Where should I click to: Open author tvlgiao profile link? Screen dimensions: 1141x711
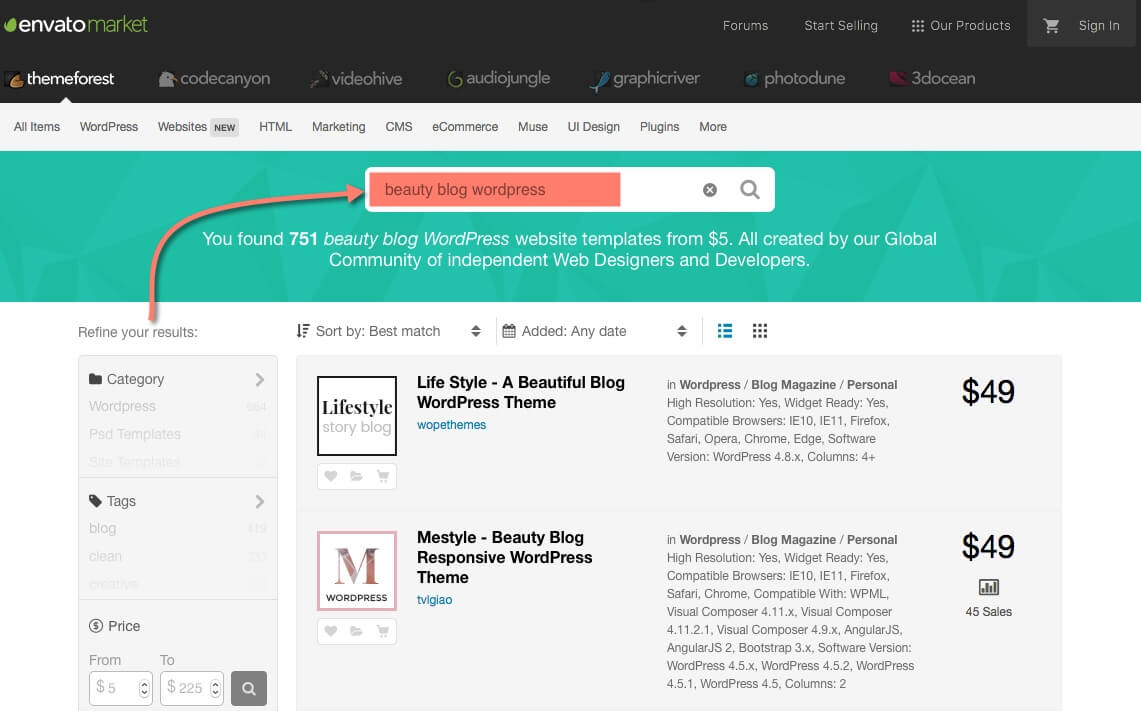(x=434, y=600)
